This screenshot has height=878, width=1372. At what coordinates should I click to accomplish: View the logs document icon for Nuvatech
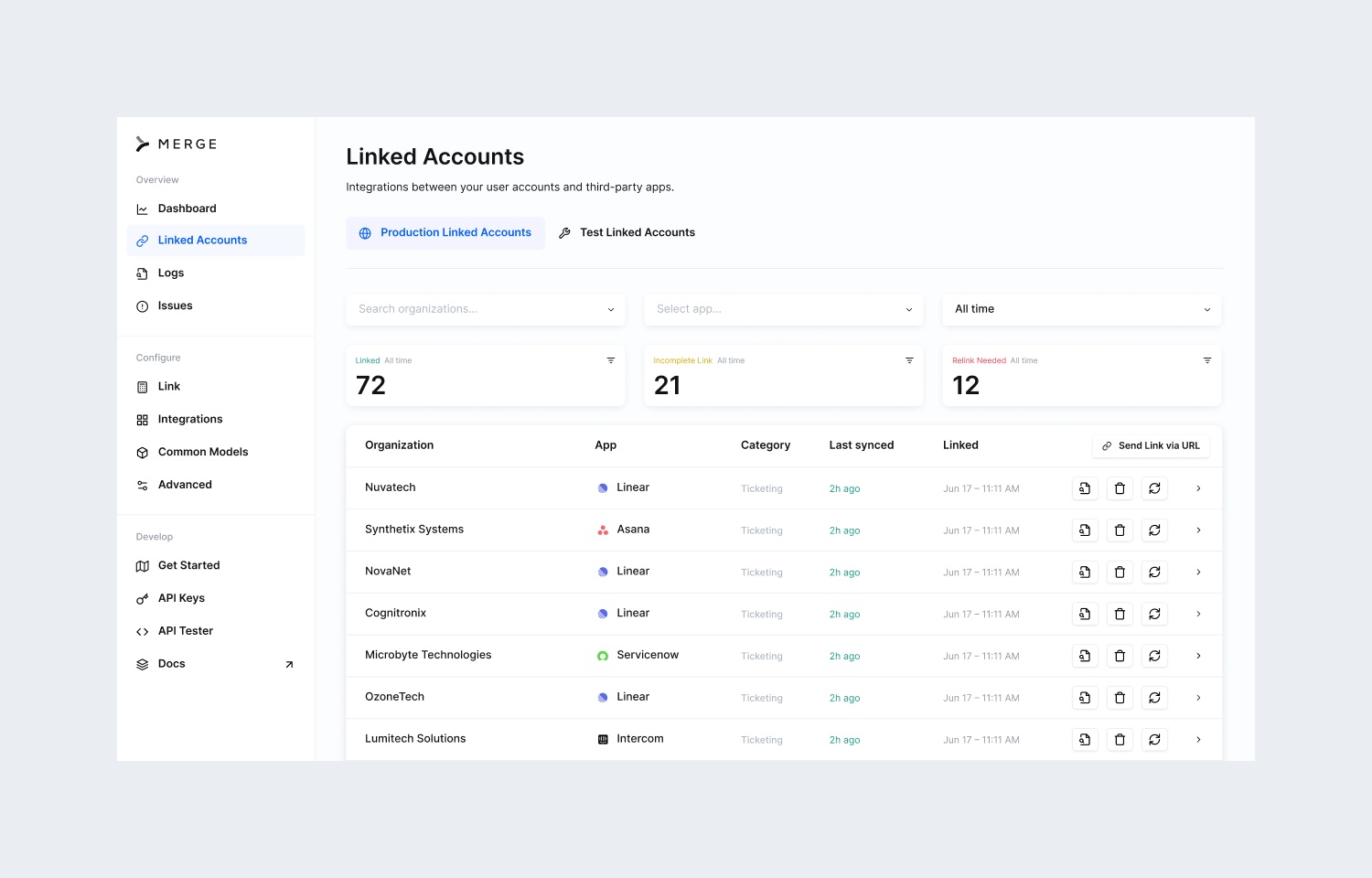click(1085, 488)
